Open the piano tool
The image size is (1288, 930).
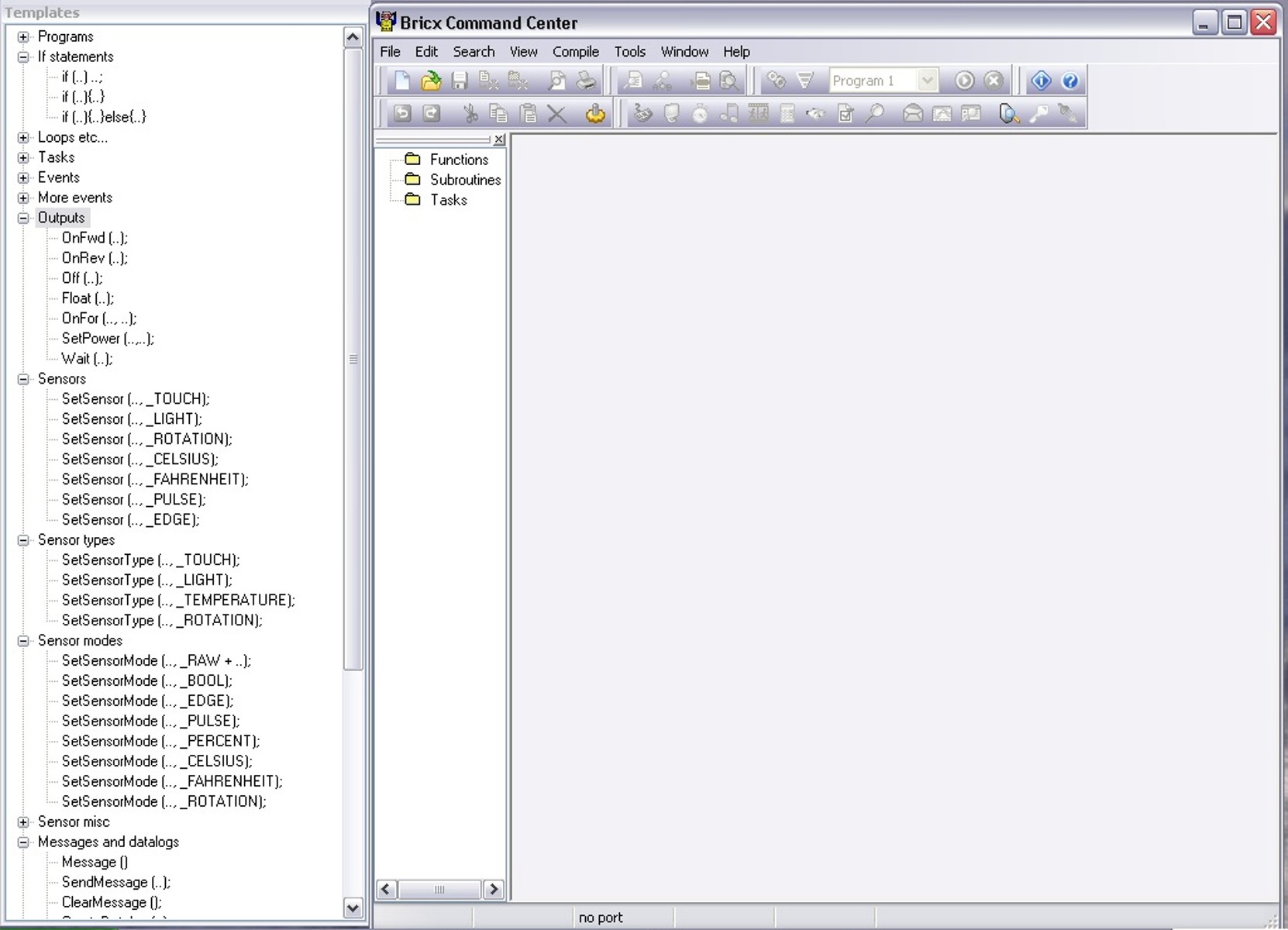[x=728, y=114]
